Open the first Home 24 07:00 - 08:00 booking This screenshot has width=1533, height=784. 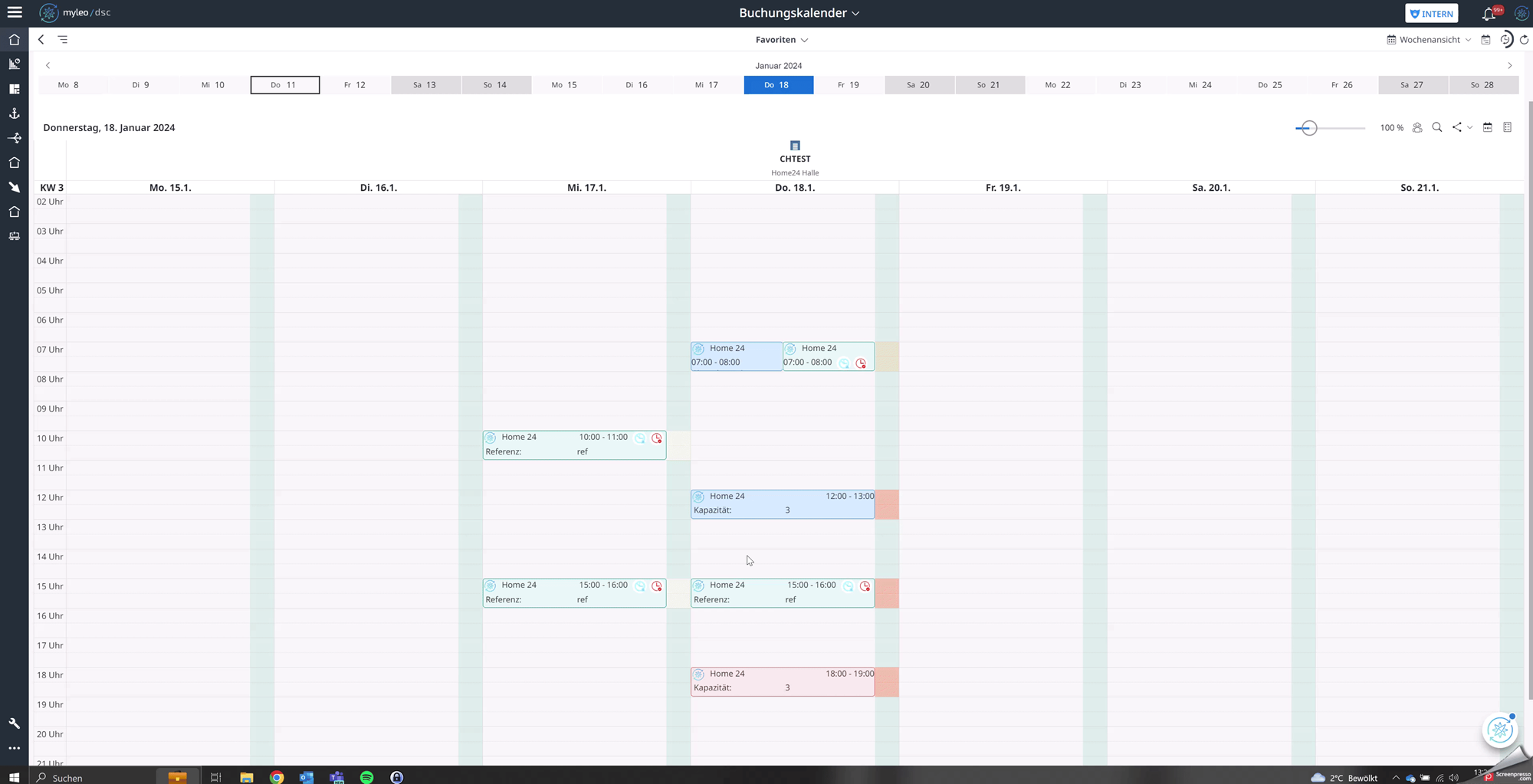pyautogui.click(x=737, y=356)
